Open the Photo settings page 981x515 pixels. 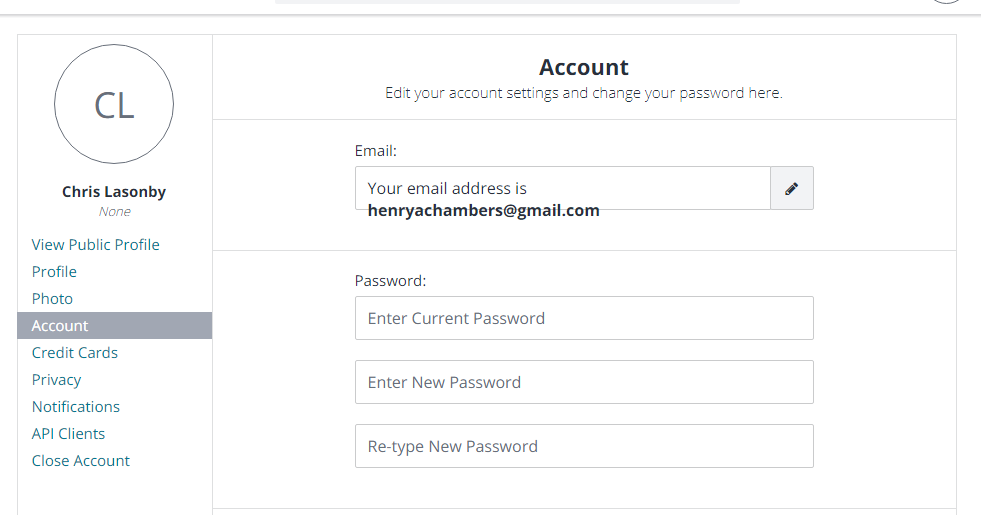(x=52, y=299)
